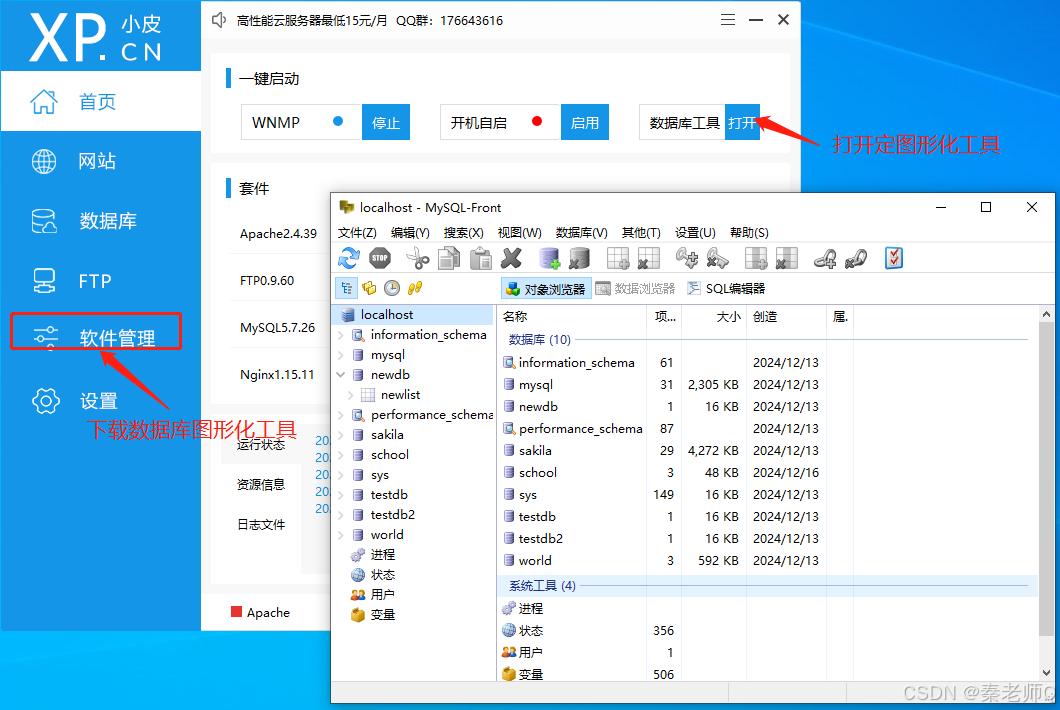Click the Add Field column icon
The image size is (1060, 710).
click(x=755, y=258)
